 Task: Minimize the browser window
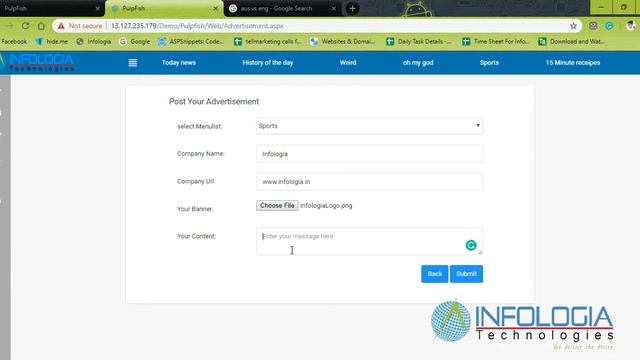click(601, 7)
